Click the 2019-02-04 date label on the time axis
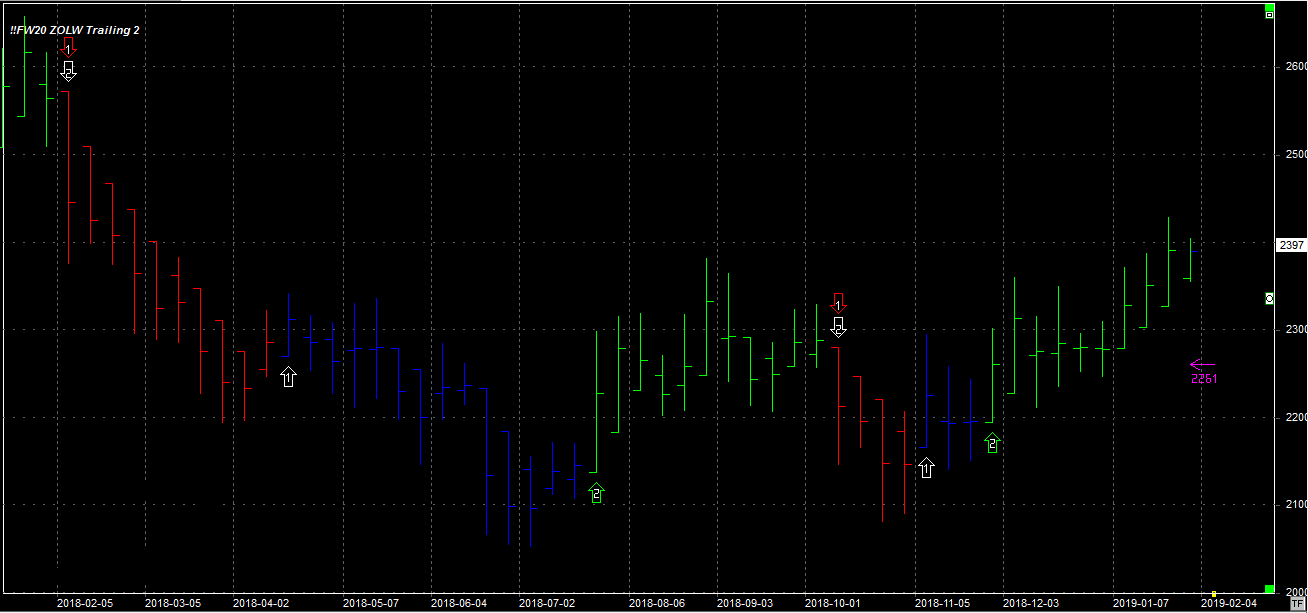The height and width of the screenshot is (613, 1308). click(x=1229, y=603)
